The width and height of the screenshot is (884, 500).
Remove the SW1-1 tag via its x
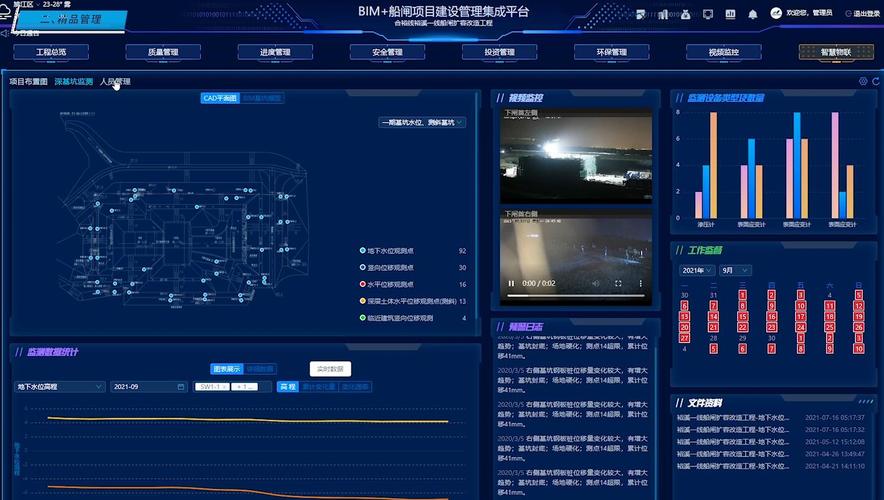(x=224, y=387)
